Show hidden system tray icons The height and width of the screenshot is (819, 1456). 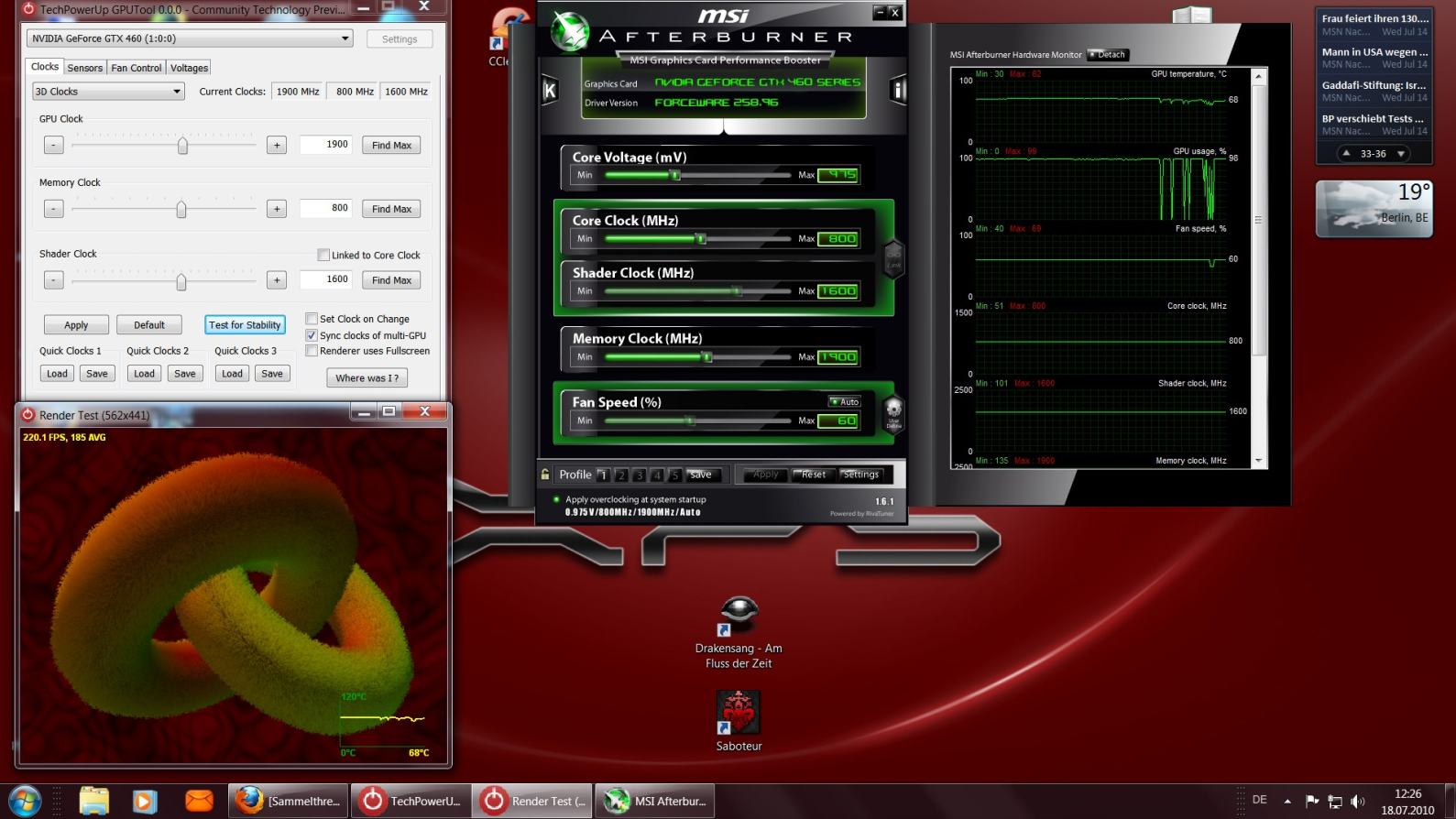(x=1287, y=802)
